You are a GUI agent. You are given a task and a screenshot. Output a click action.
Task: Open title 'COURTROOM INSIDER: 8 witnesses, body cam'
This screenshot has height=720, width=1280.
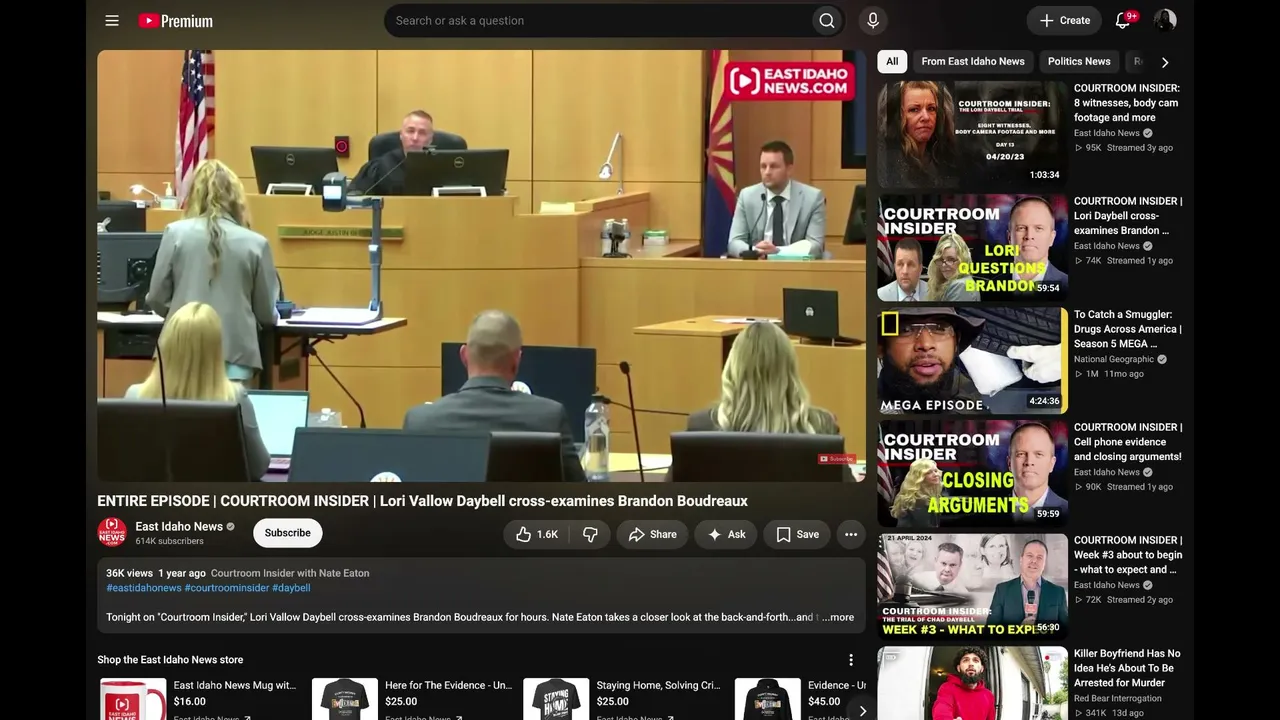pyautogui.click(x=1127, y=103)
